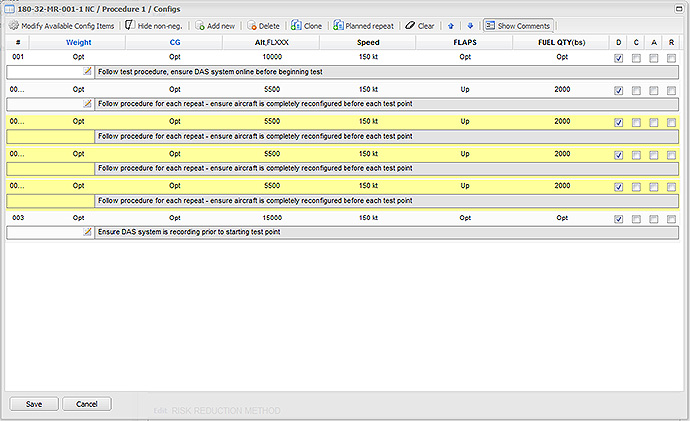The height and width of the screenshot is (421, 690).
Task: Uncheck D checkbox for row 003
Action: point(619,219)
